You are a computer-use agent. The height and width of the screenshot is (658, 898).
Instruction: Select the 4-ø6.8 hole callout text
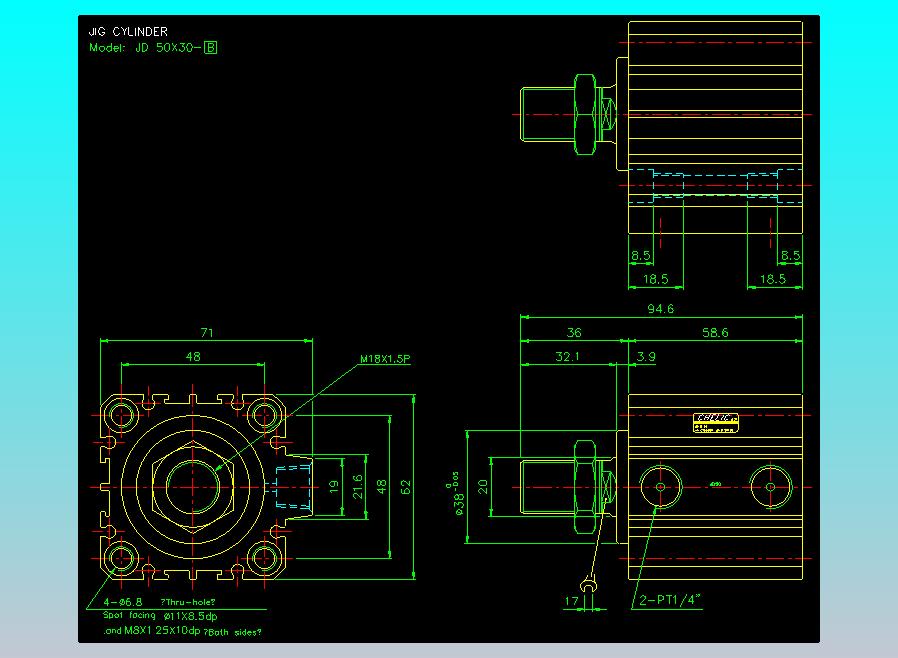tap(123, 602)
